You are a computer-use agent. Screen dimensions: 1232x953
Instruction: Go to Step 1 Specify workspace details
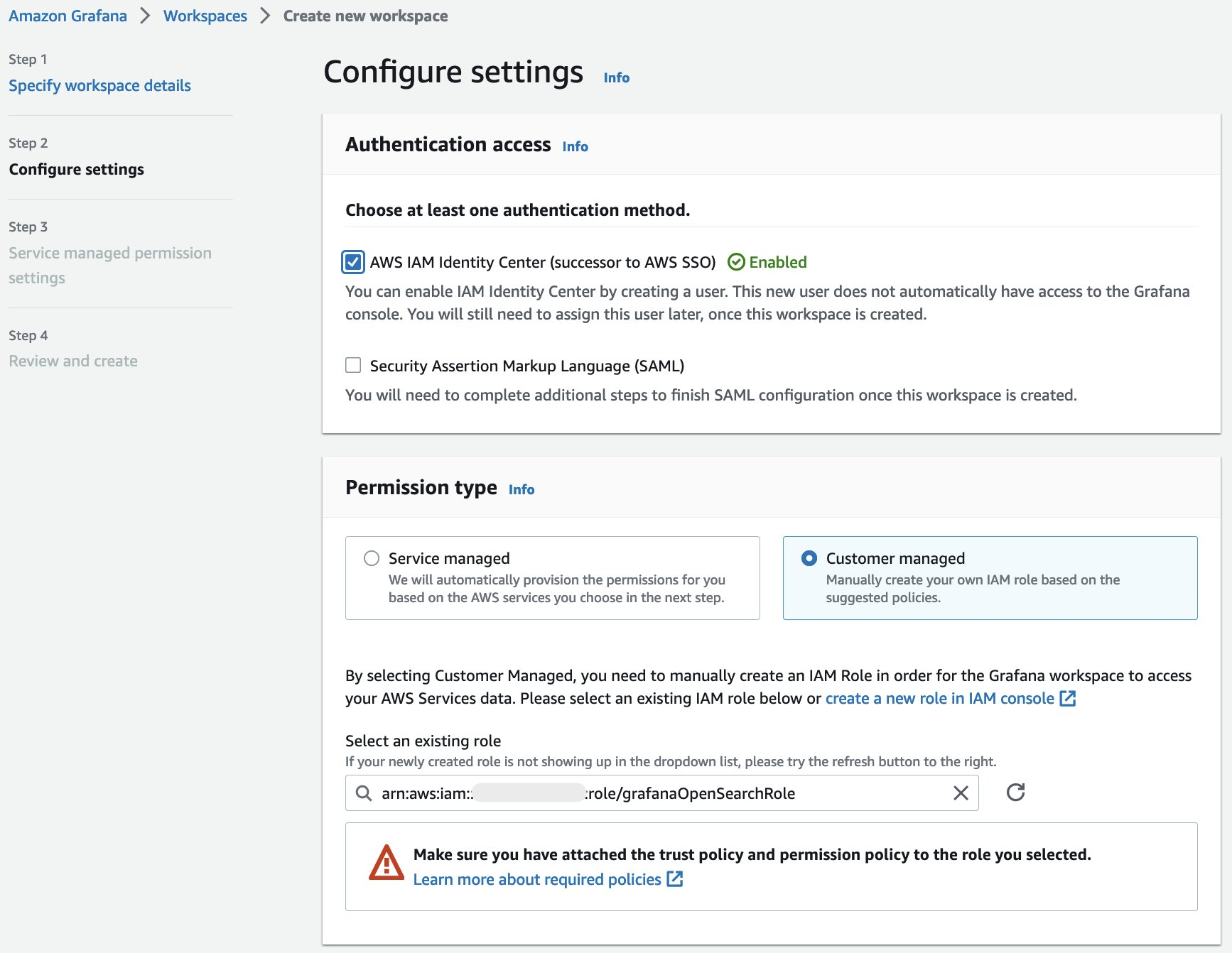[99, 86]
